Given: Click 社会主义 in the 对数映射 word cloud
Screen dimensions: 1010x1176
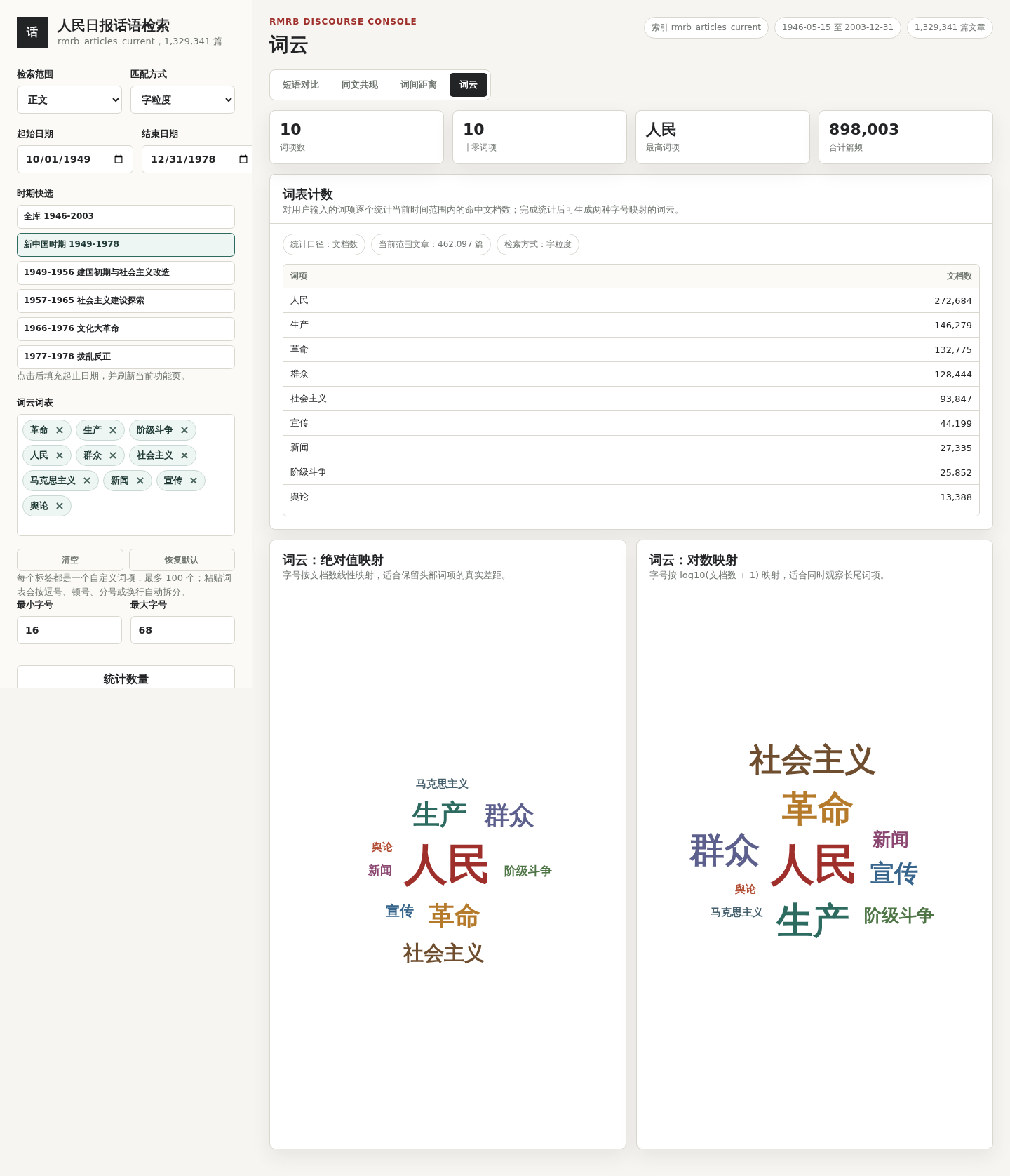Looking at the screenshot, I should point(812,760).
